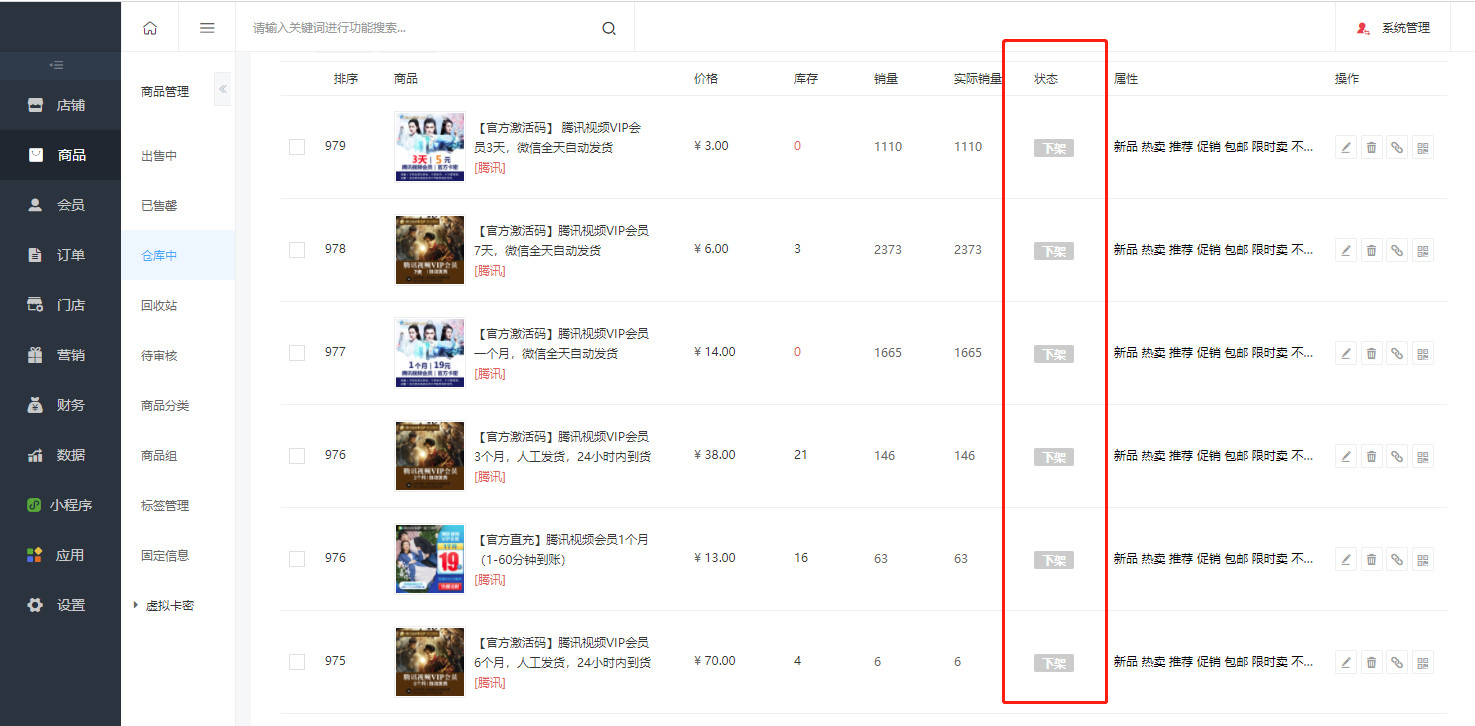Open 店铺 in the main sidebar
The height and width of the screenshot is (726, 1475).
pos(60,105)
